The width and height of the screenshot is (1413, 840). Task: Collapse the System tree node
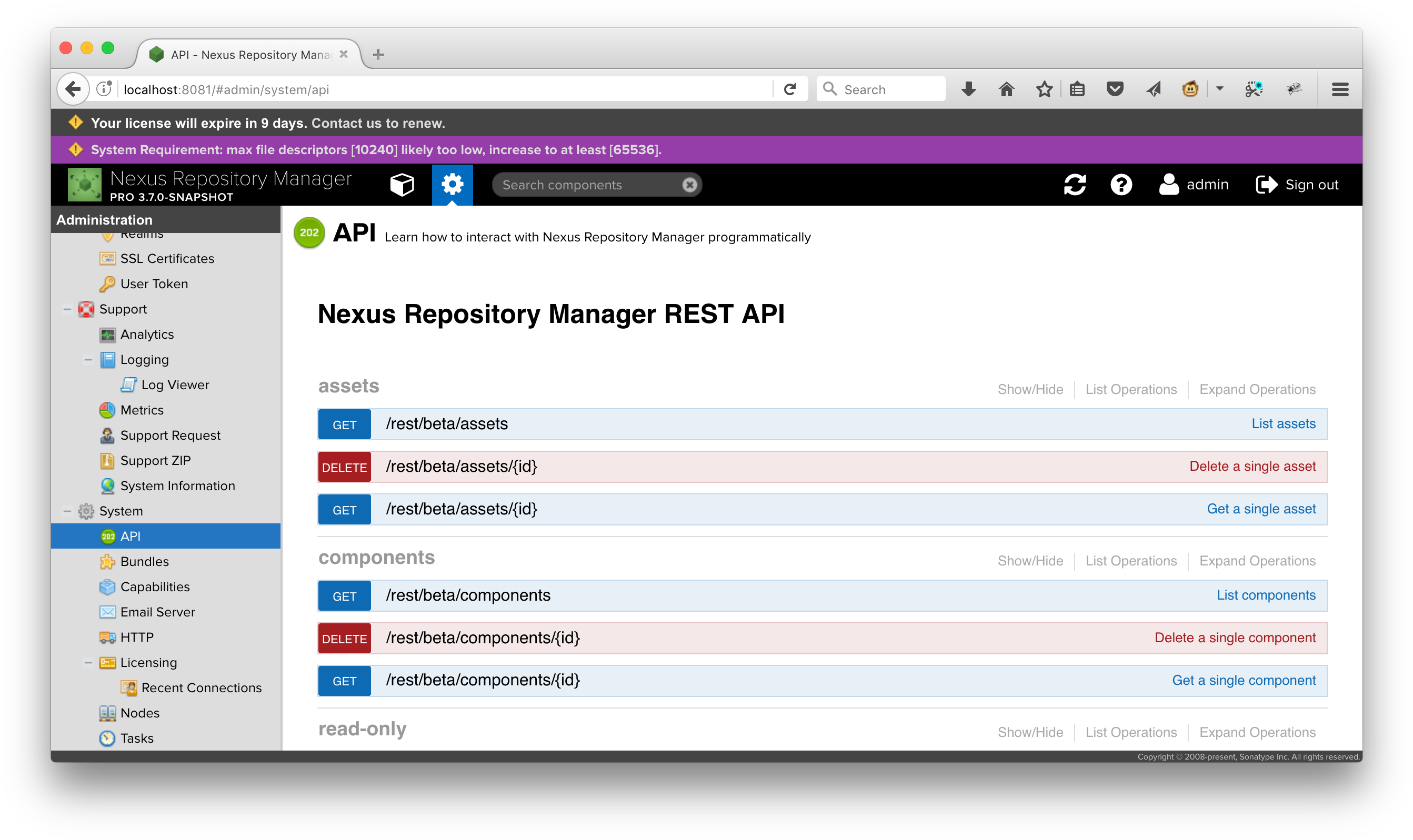(67, 511)
